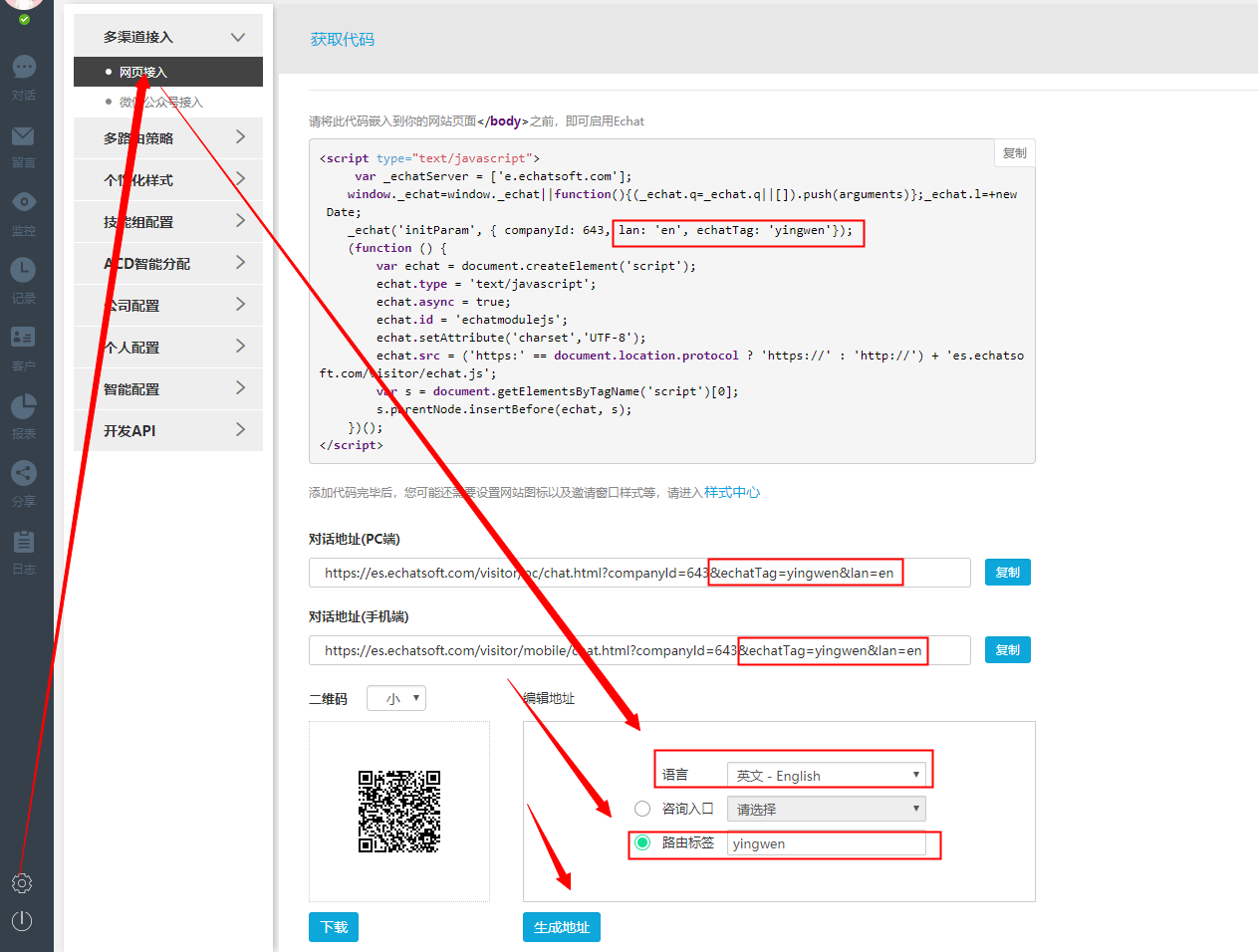Open the 分享 share icon
The image size is (1258, 952).
tap(24, 473)
